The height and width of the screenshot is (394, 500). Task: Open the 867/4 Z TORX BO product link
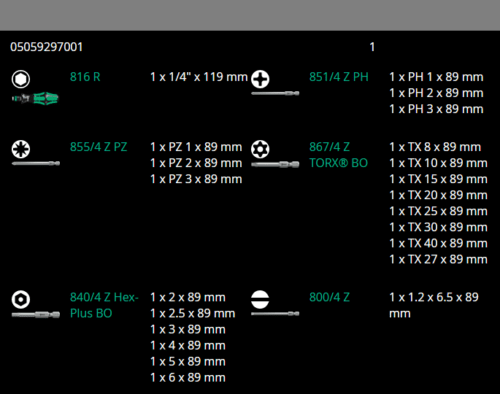(x=338, y=155)
